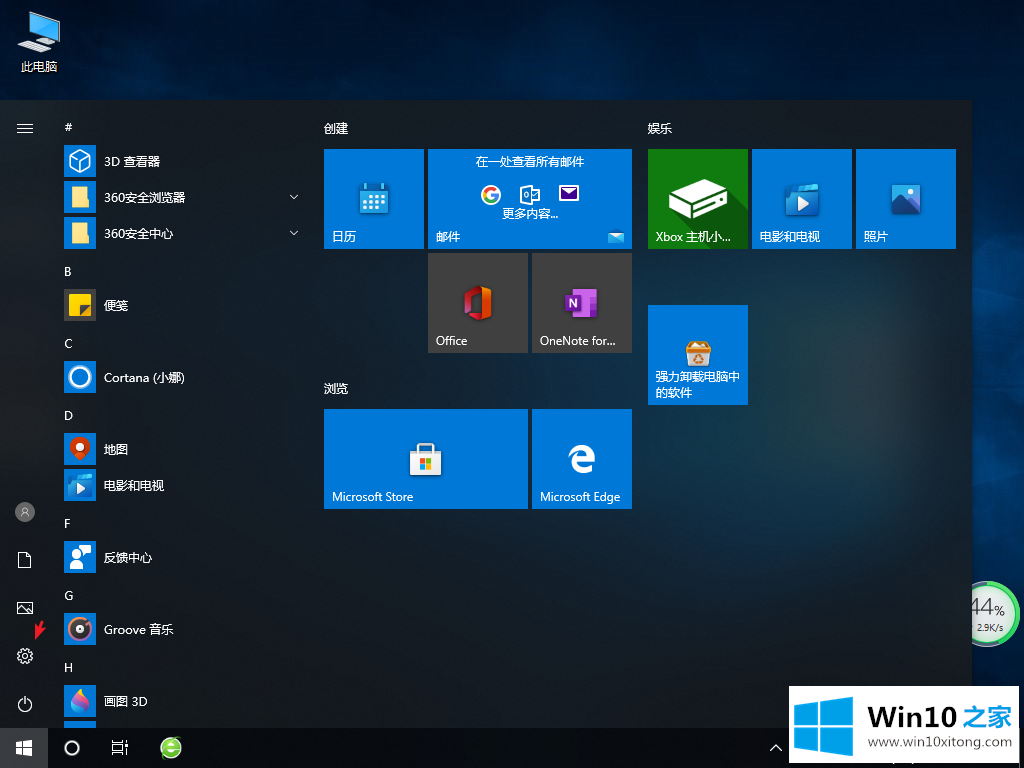Image resolution: width=1024 pixels, height=768 pixels.
Task: Show hidden system tray icons
Action: 775,748
